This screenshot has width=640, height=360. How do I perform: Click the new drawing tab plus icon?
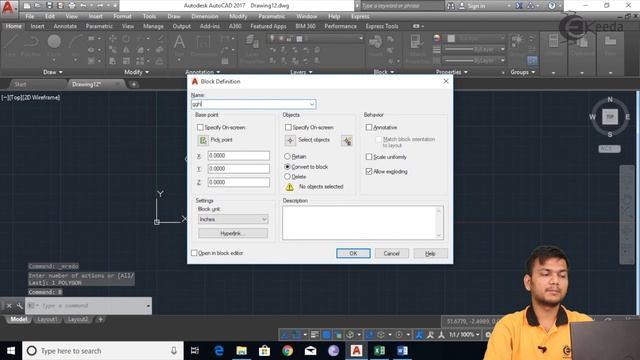click(x=133, y=84)
